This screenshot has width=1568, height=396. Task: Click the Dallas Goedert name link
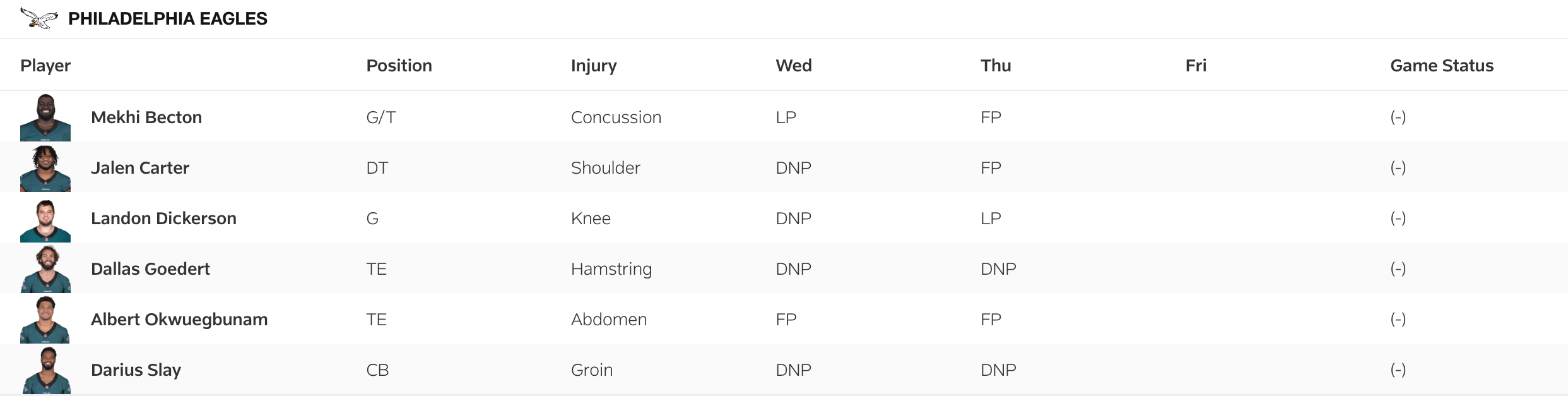tap(150, 269)
